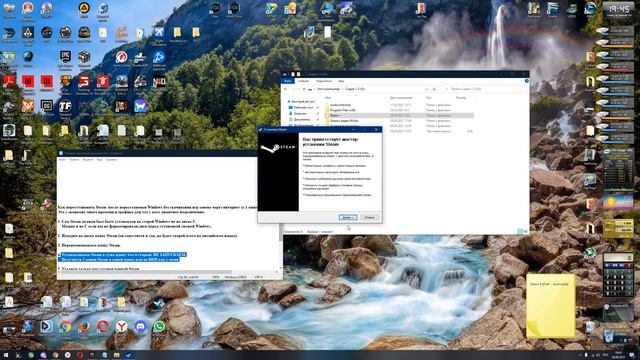Open the Справка menu in Notepad
640x360 pixels.
111,160
